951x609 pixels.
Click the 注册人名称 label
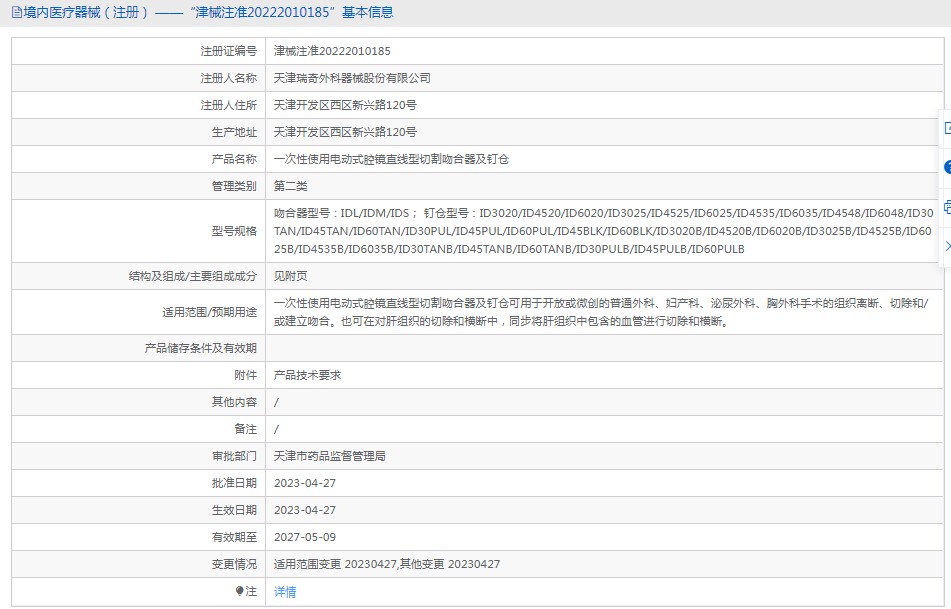[229, 78]
